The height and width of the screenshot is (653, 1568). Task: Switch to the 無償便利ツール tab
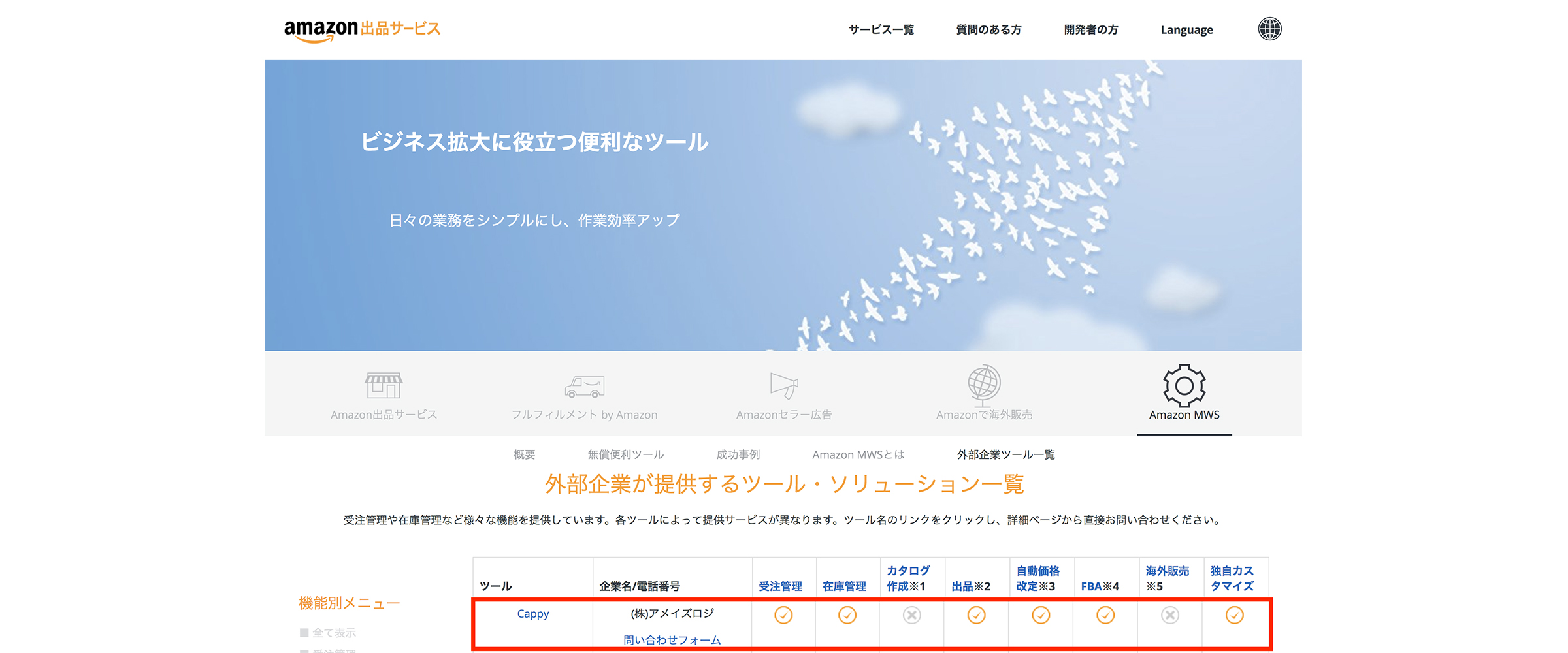(x=625, y=454)
